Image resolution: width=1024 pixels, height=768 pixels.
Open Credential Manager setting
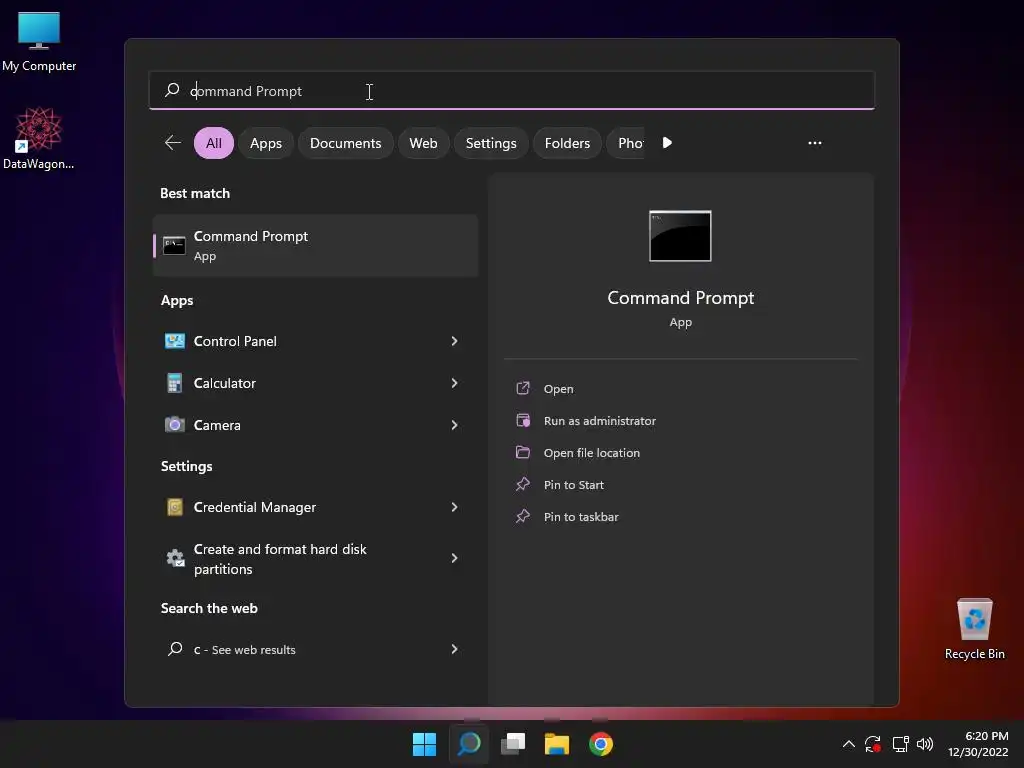[x=315, y=507]
